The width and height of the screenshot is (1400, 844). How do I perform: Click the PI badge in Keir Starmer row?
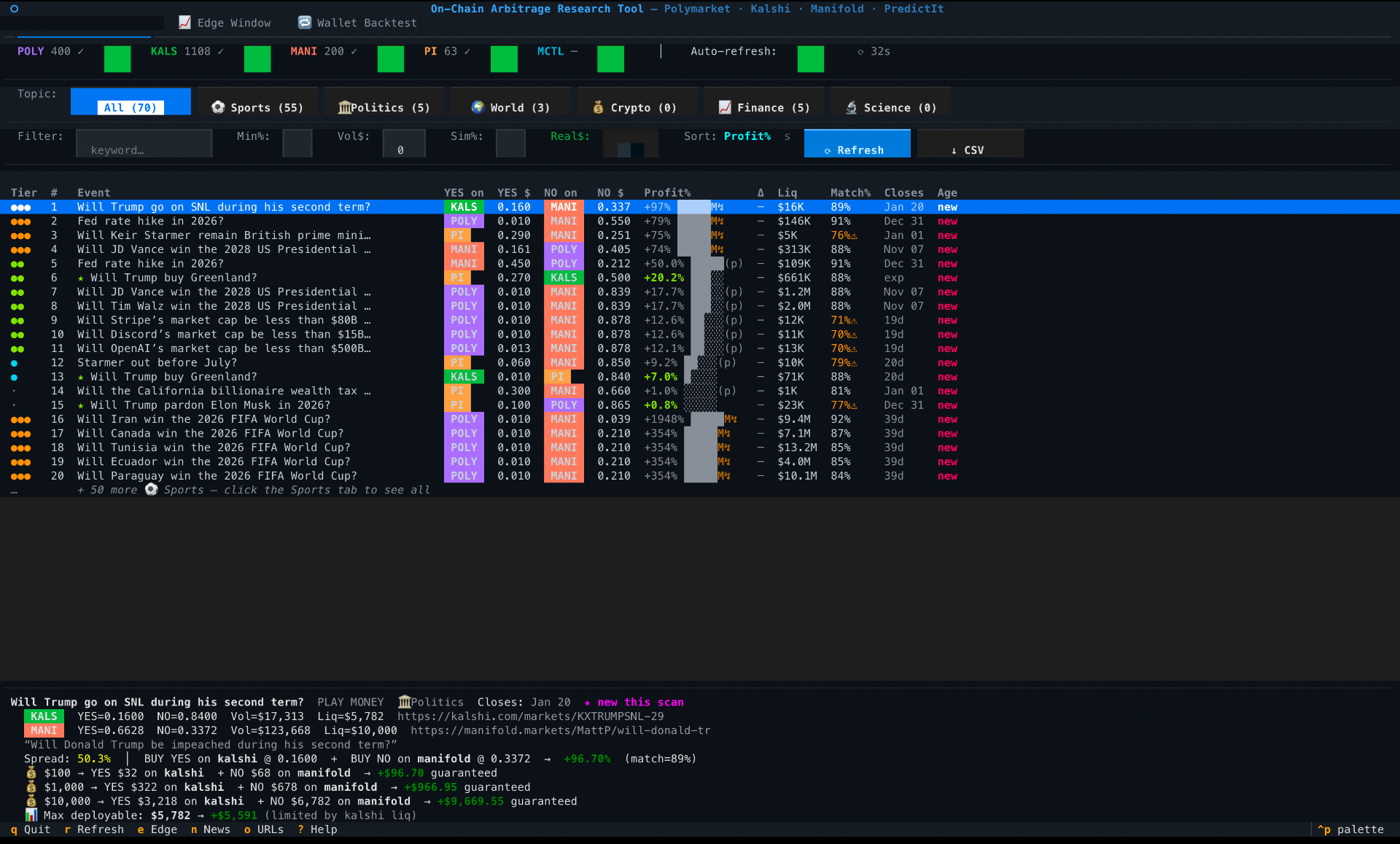pos(457,235)
